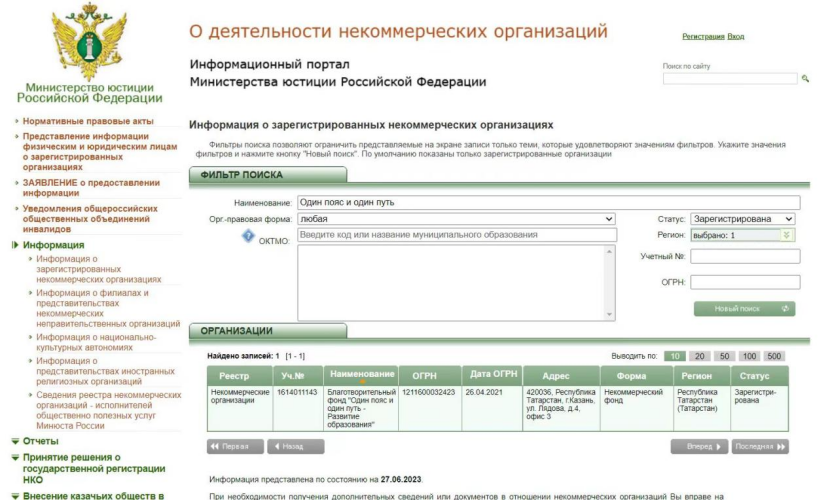Click the Поиск по сайту search field
The width and height of the screenshot is (830, 500).
click(x=730, y=79)
